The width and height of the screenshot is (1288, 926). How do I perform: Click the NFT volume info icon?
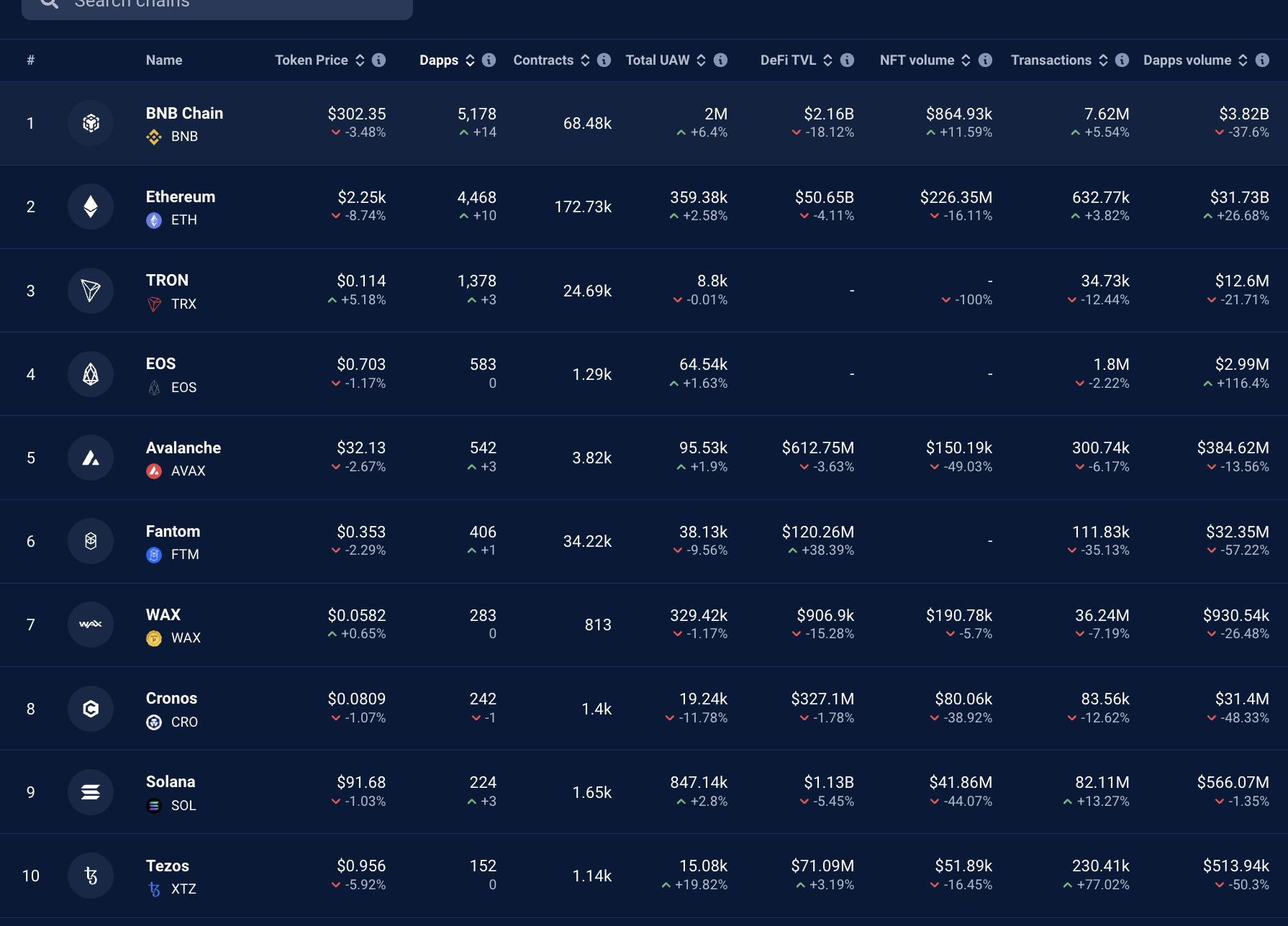pos(985,60)
